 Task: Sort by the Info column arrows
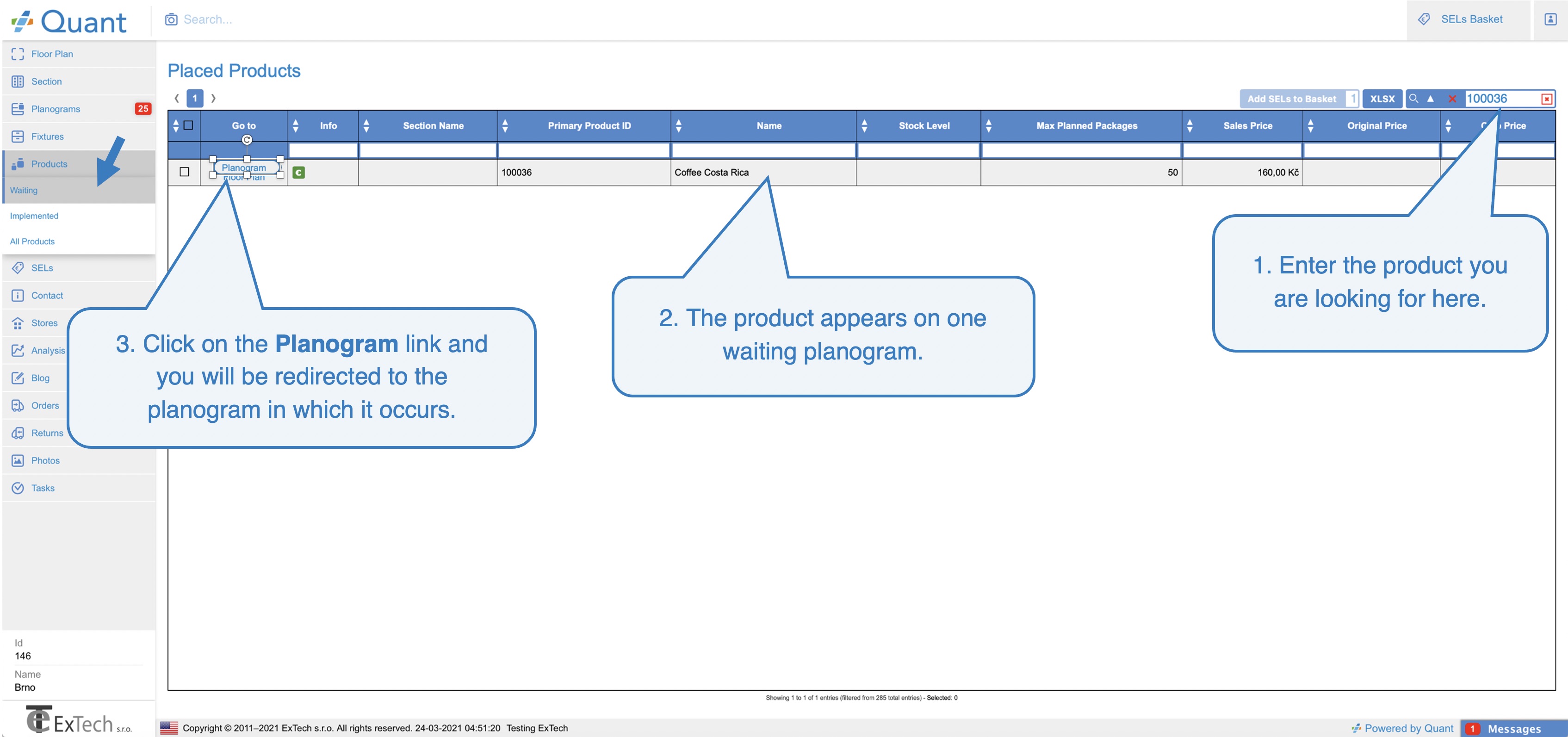[295, 126]
